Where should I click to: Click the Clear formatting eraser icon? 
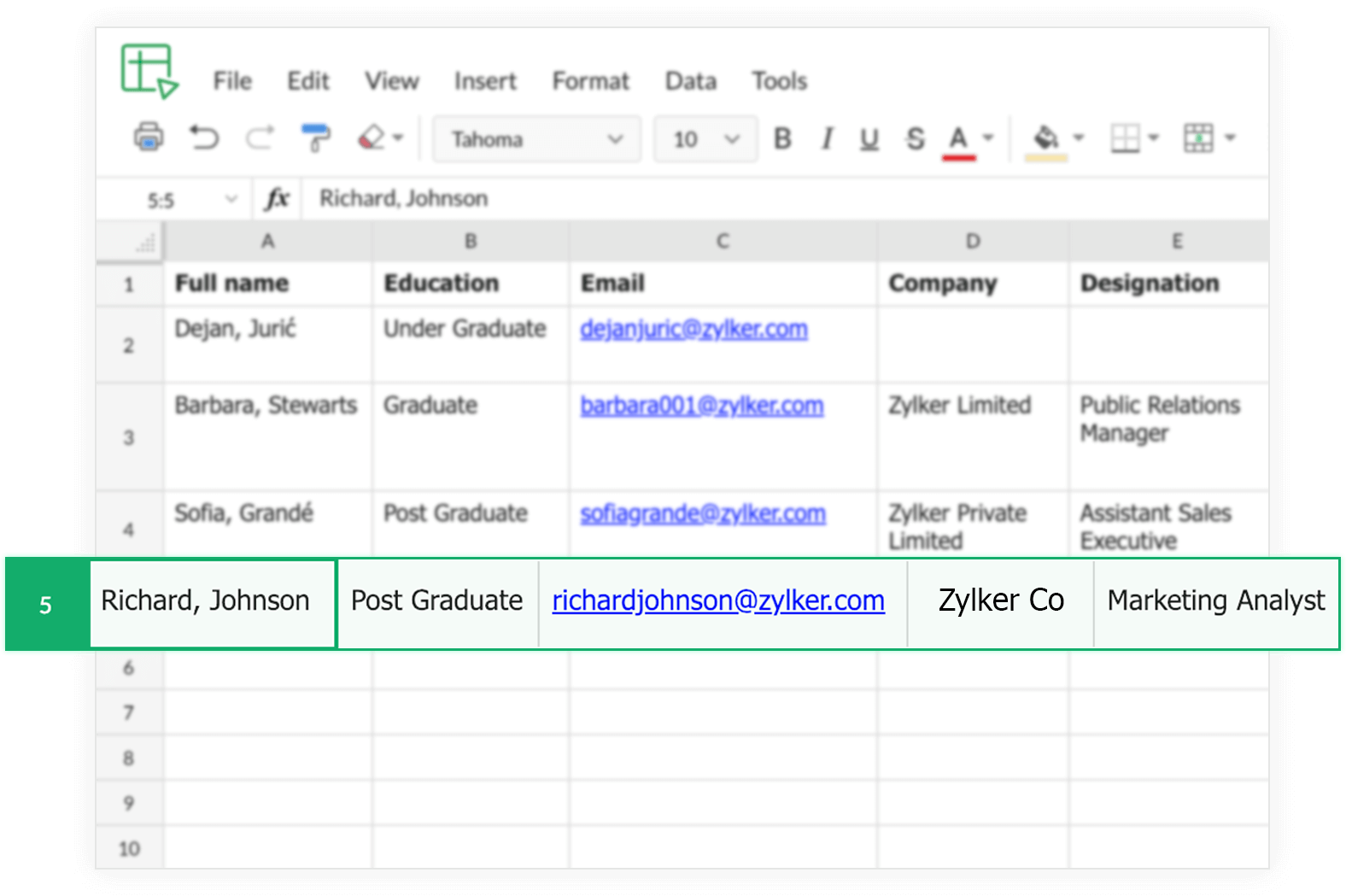(x=372, y=138)
